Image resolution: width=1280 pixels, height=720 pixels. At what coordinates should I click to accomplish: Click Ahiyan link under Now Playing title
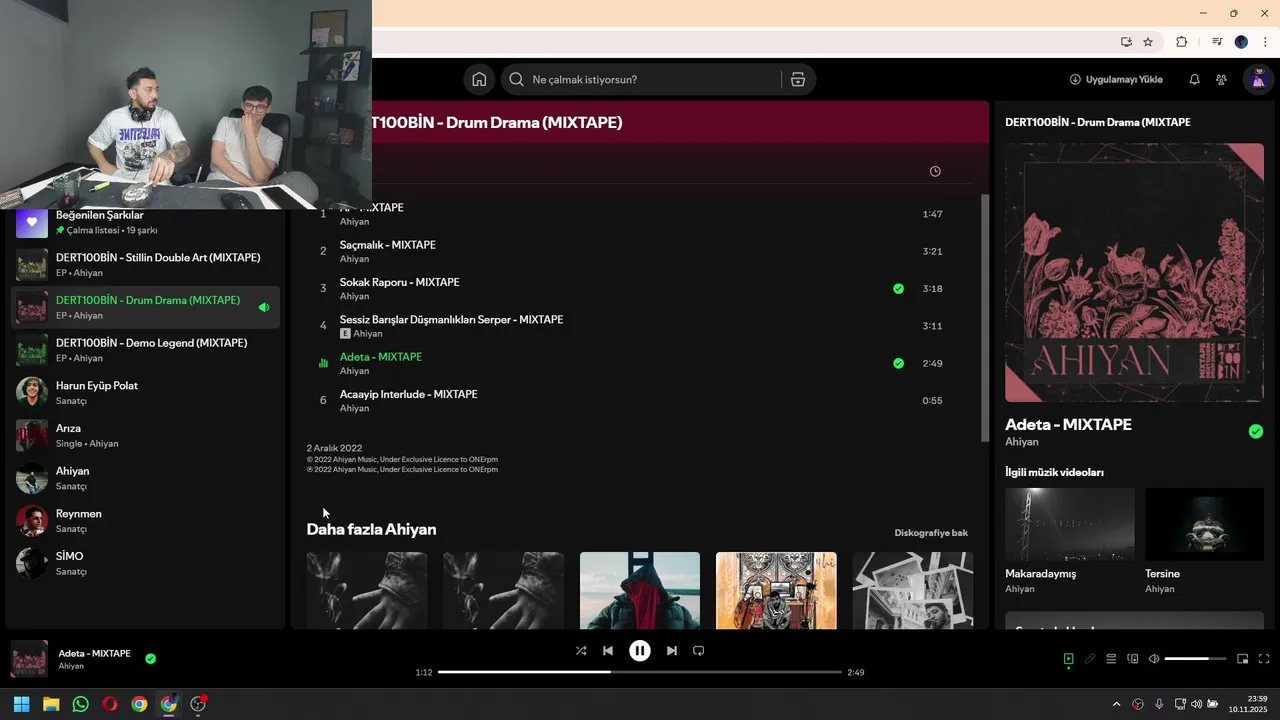1022,442
